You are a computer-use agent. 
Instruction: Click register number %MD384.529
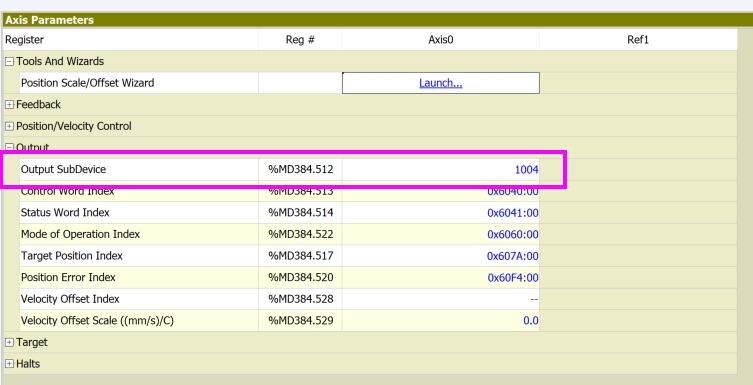click(x=301, y=321)
